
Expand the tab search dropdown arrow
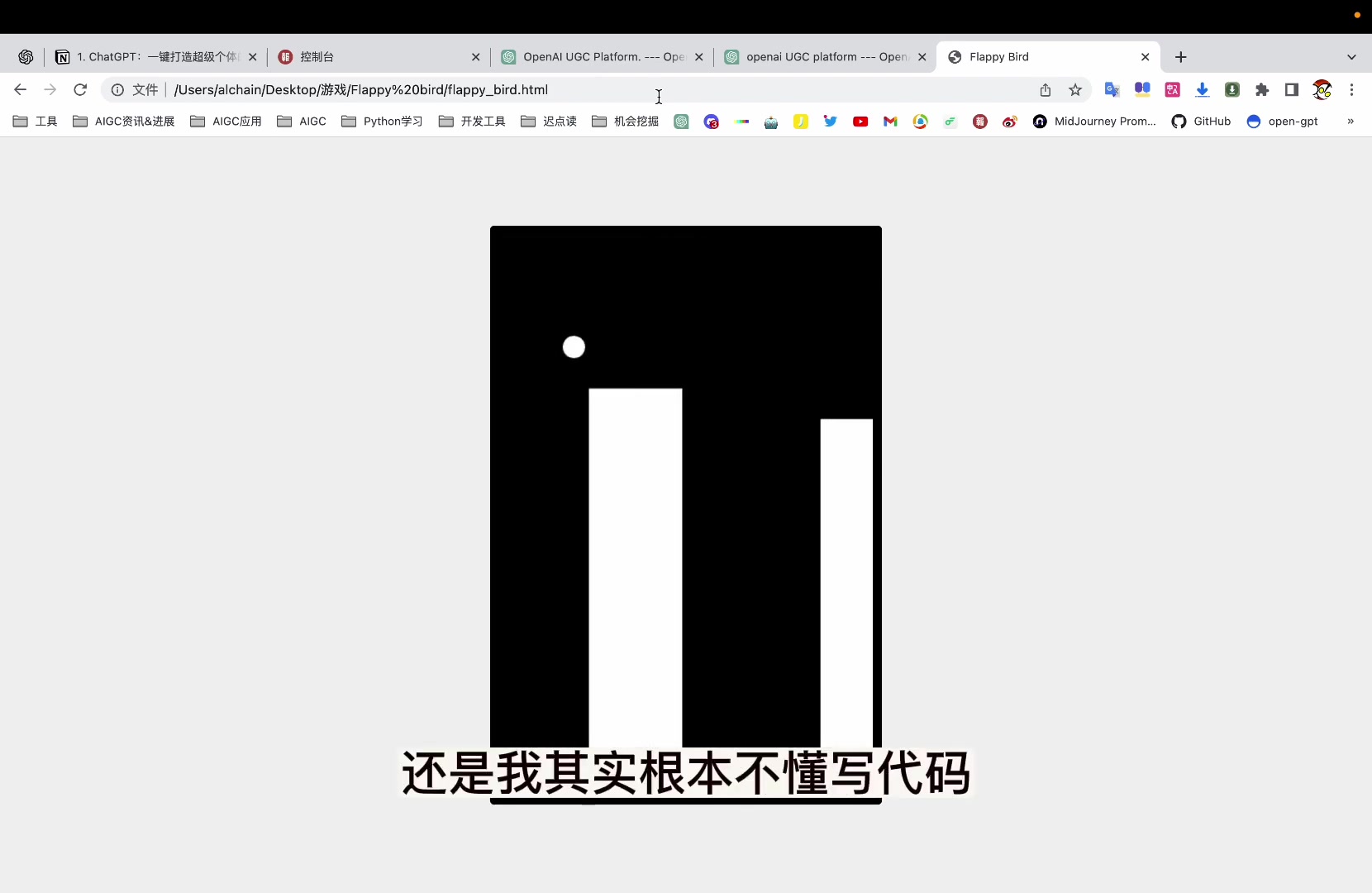point(1352,57)
